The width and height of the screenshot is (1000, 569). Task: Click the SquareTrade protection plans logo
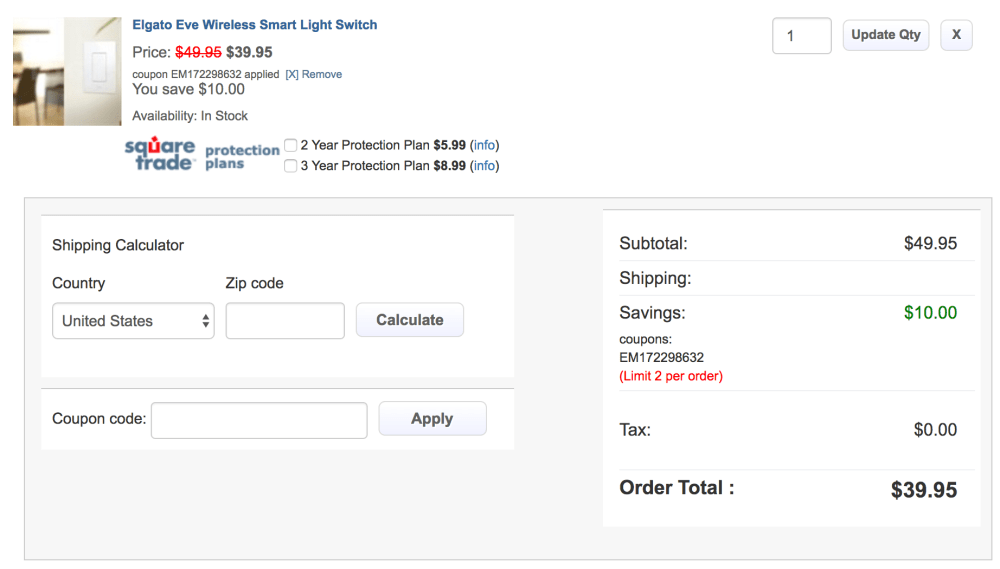point(202,155)
